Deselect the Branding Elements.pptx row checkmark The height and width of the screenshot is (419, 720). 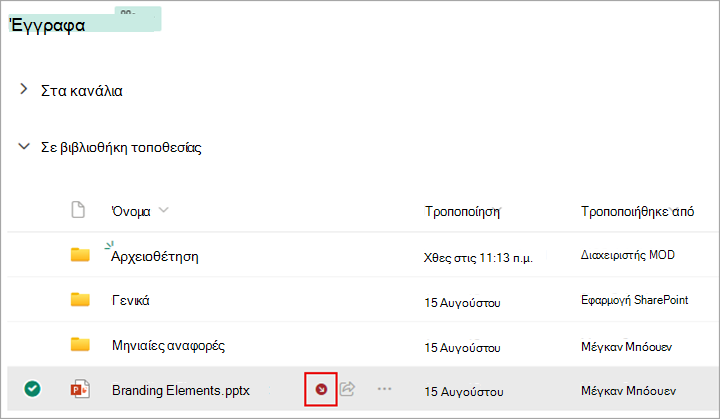(32, 389)
